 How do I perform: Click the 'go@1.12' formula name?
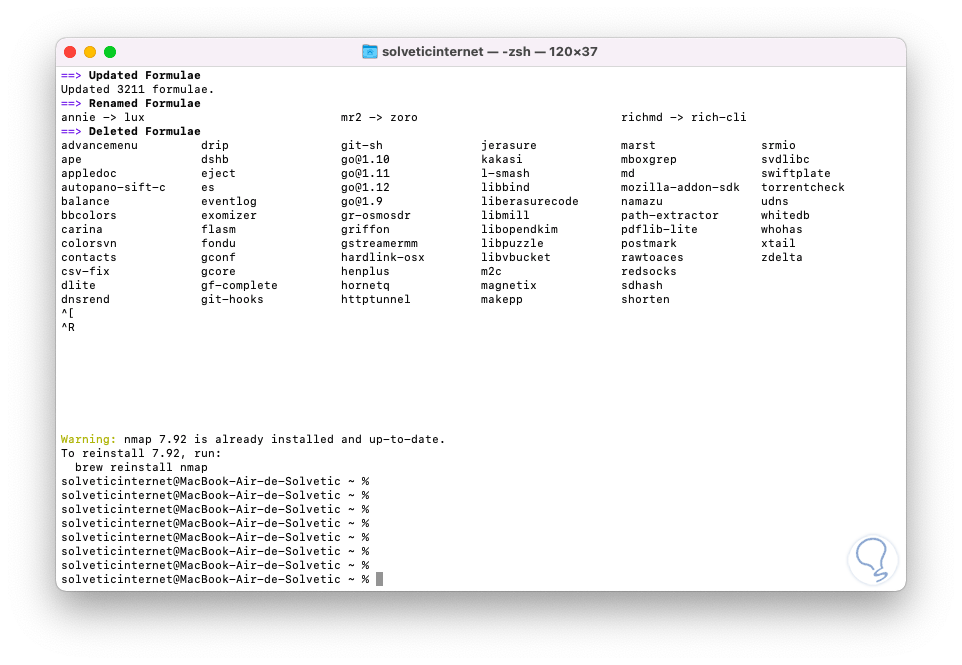pos(366,188)
